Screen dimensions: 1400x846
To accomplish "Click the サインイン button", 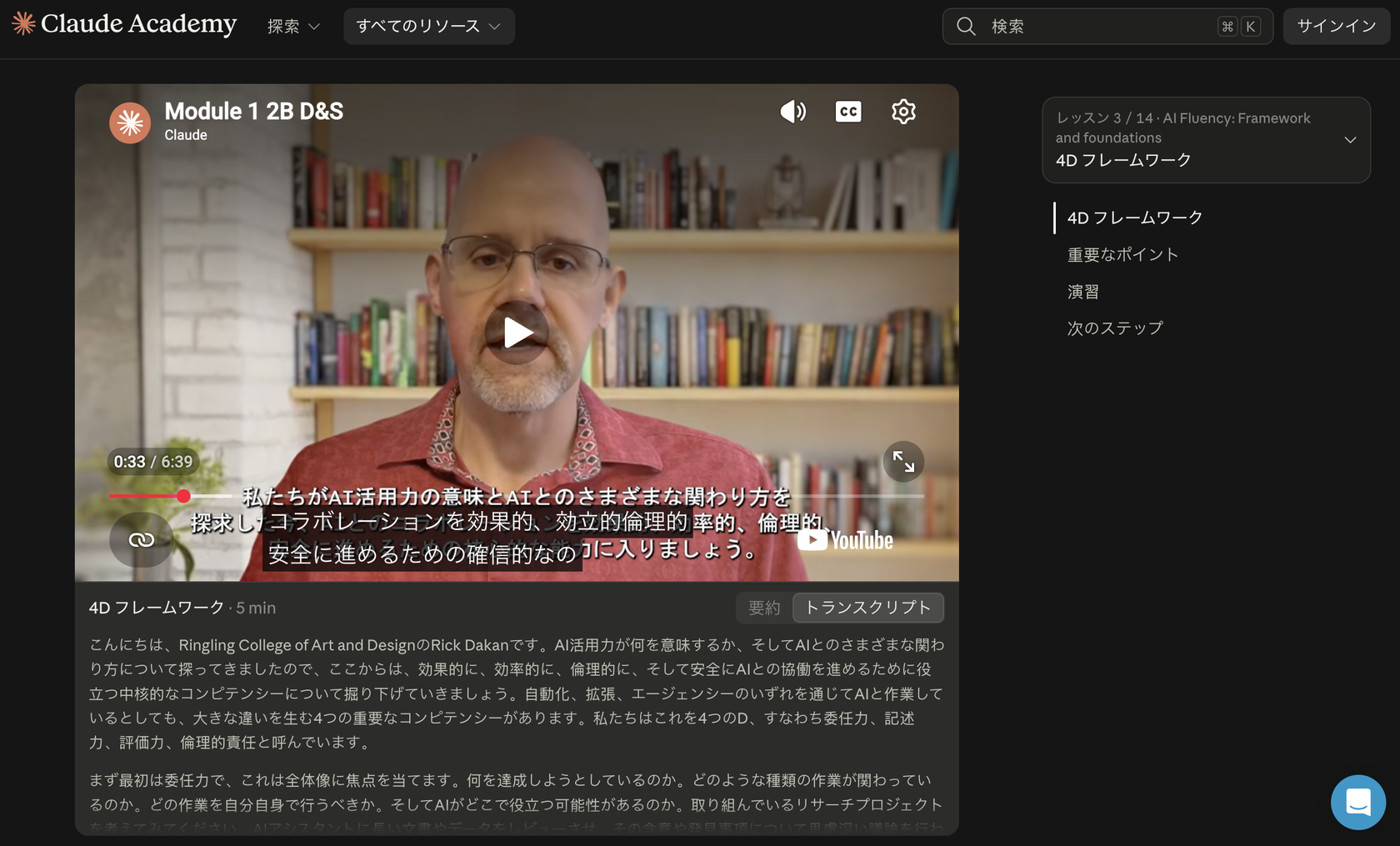I will pos(1337,27).
